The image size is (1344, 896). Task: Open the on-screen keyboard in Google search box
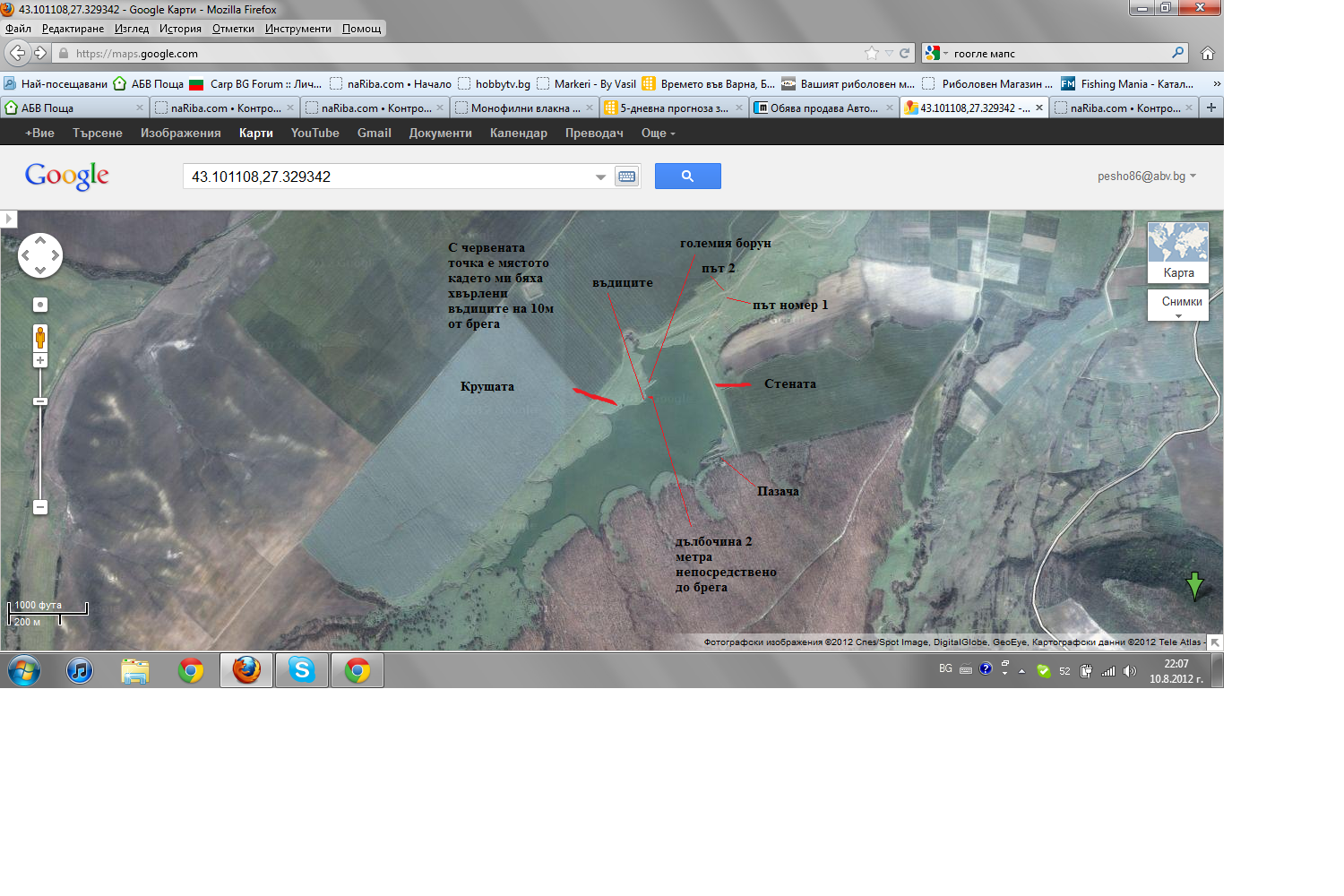coord(627,177)
